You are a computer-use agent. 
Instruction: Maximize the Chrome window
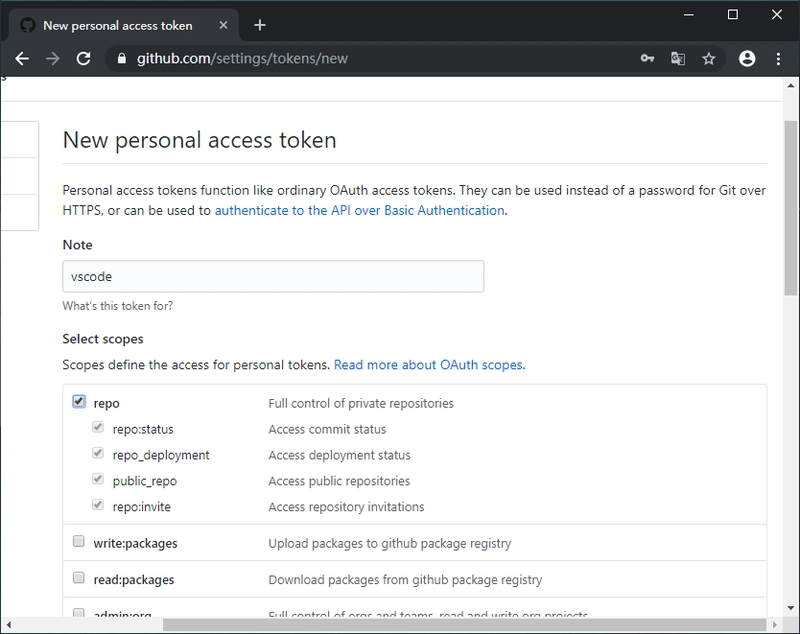pos(733,15)
